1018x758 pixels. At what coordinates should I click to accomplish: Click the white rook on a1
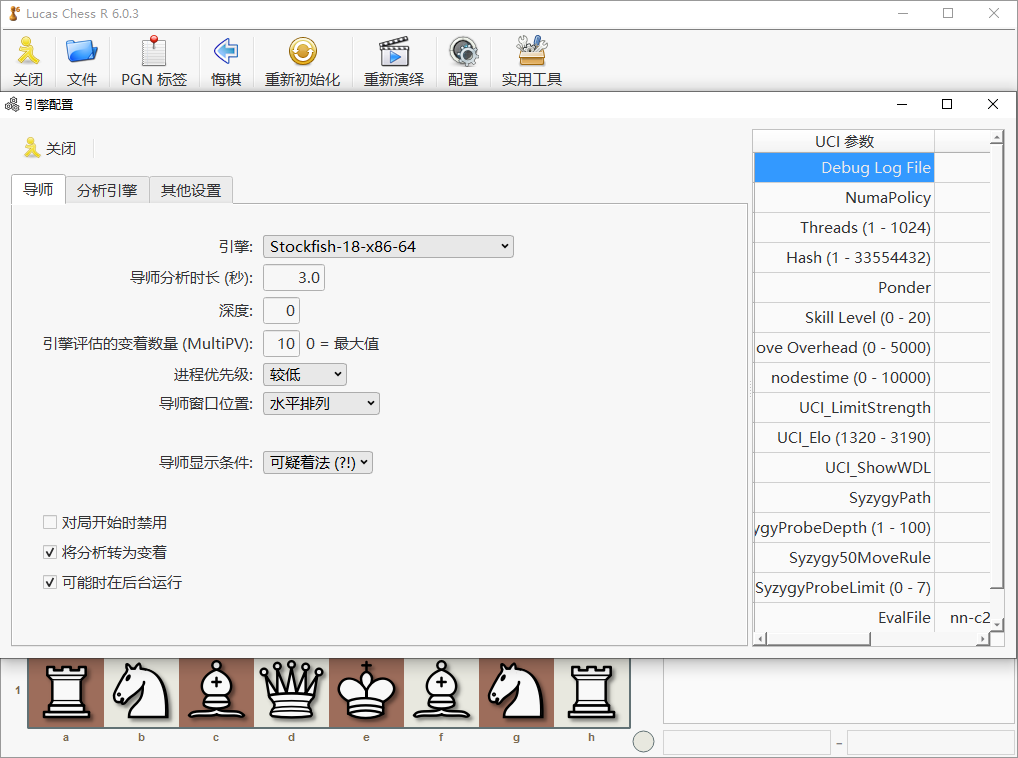click(66, 692)
